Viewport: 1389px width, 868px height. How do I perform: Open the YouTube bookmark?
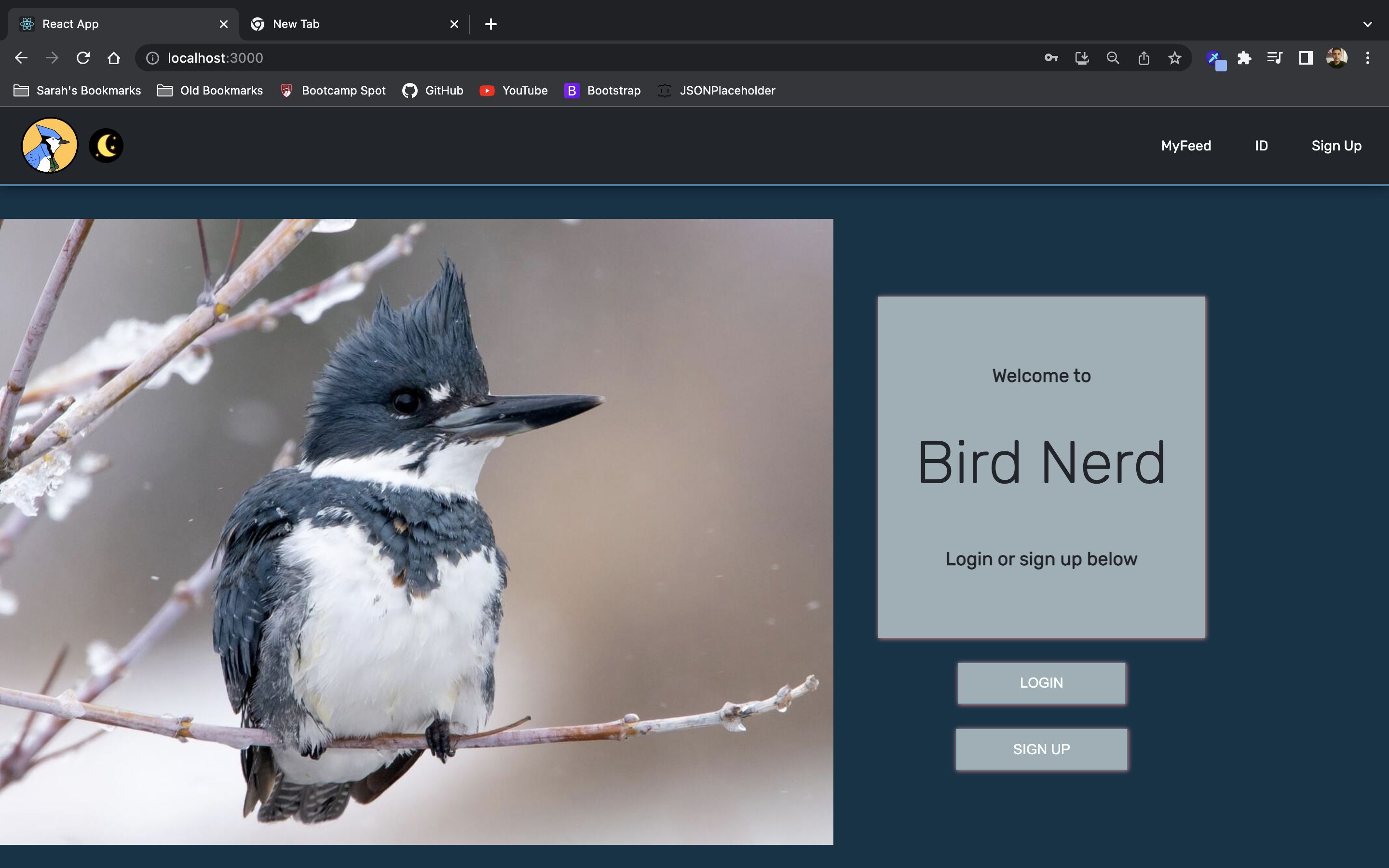point(514,91)
